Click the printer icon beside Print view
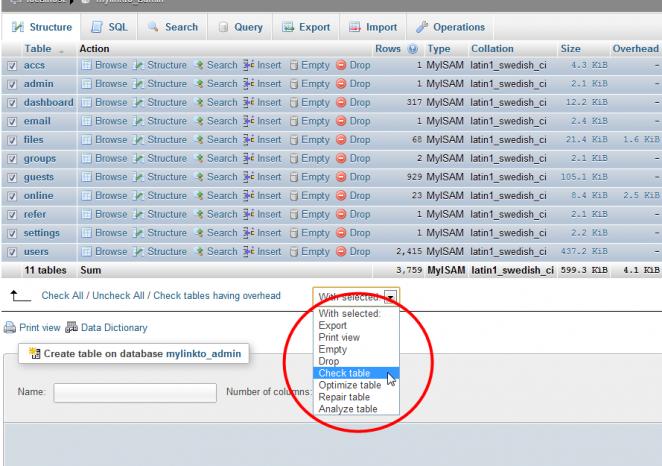 pos(10,328)
